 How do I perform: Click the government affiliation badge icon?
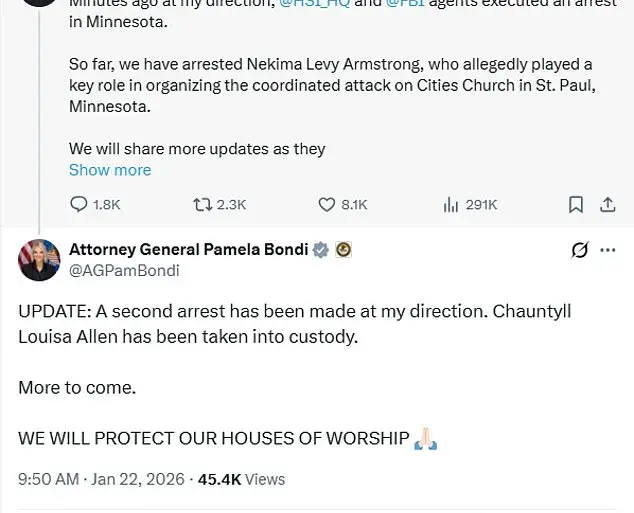click(344, 250)
